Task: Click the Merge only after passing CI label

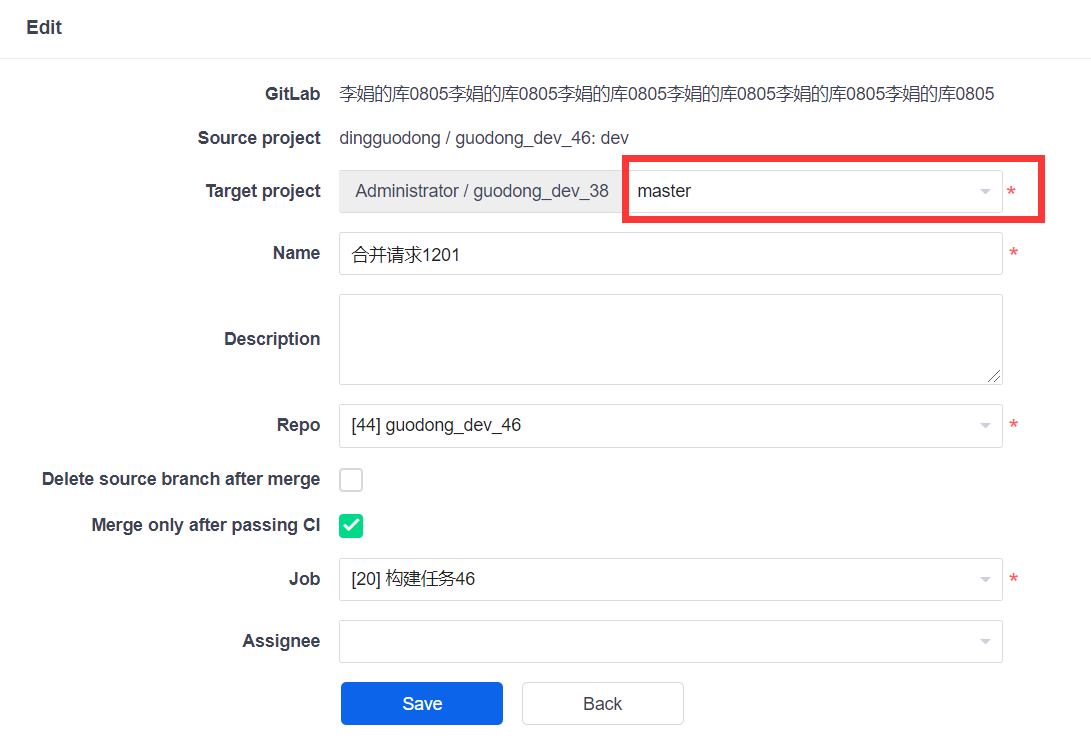Action: (205, 526)
